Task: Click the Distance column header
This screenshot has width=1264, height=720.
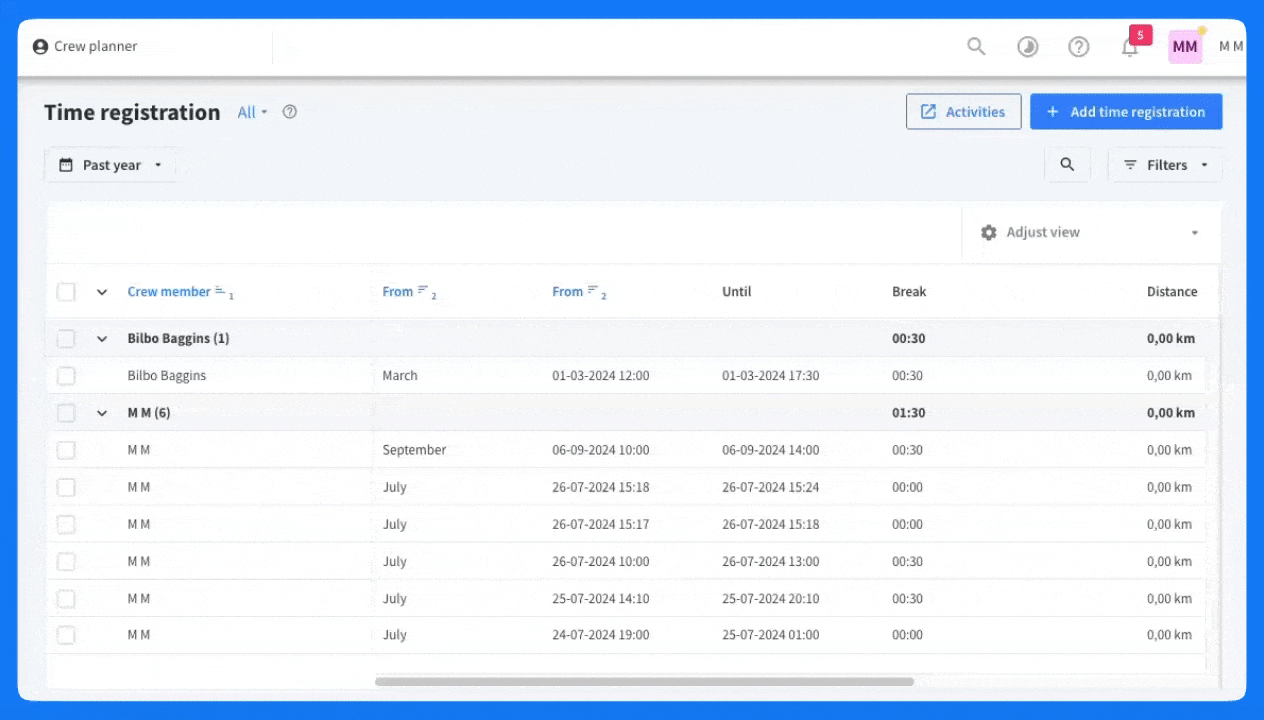Action: pyautogui.click(x=1172, y=292)
